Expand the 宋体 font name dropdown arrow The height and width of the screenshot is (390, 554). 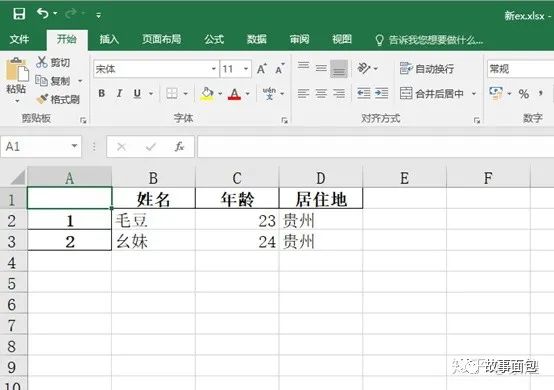(214, 69)
